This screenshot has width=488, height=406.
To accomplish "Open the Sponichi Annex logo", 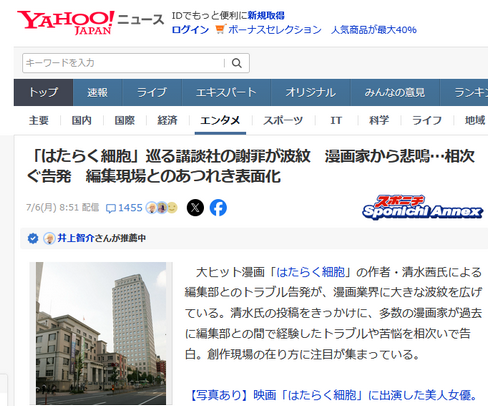I will tap(422, 207).
